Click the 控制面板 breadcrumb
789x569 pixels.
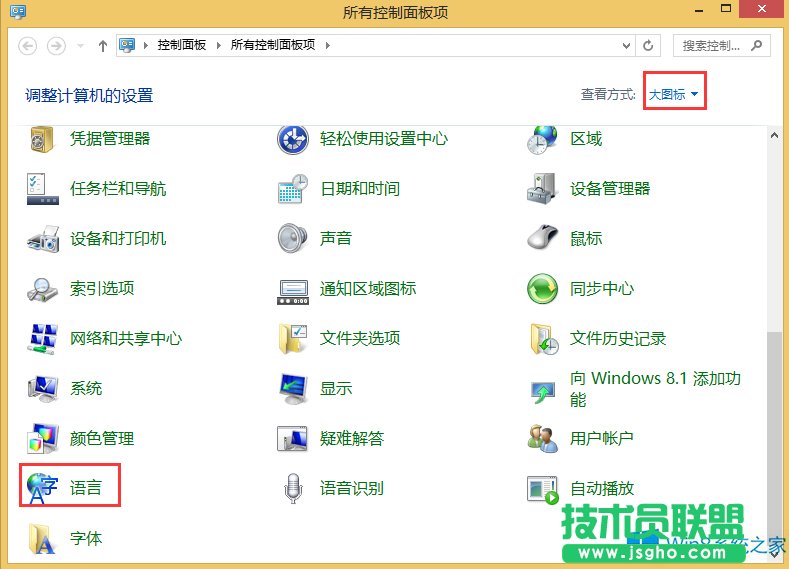point(182,45)
